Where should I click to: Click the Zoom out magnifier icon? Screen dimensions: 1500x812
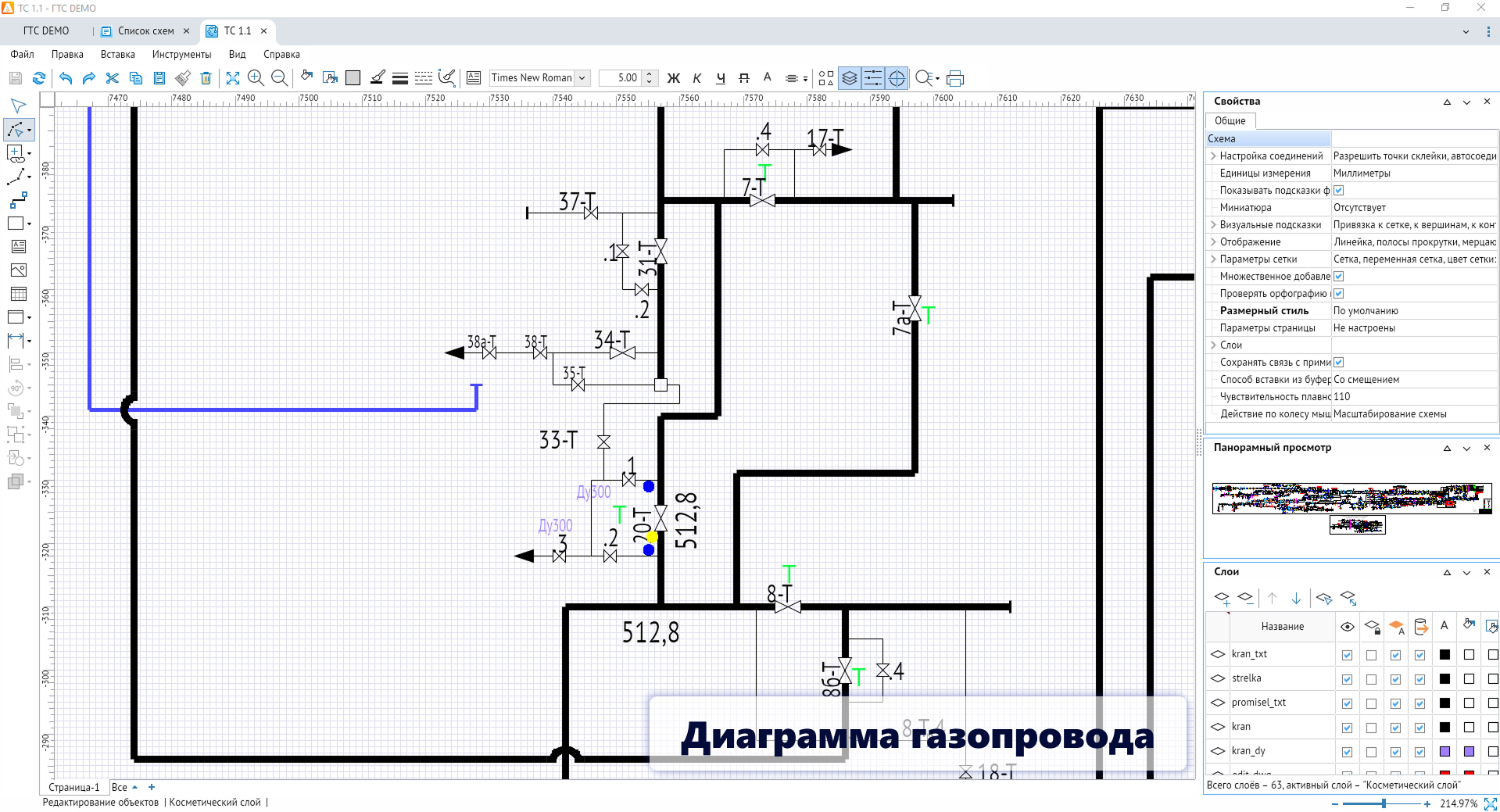pyautogui.click(x=279, y=78)
